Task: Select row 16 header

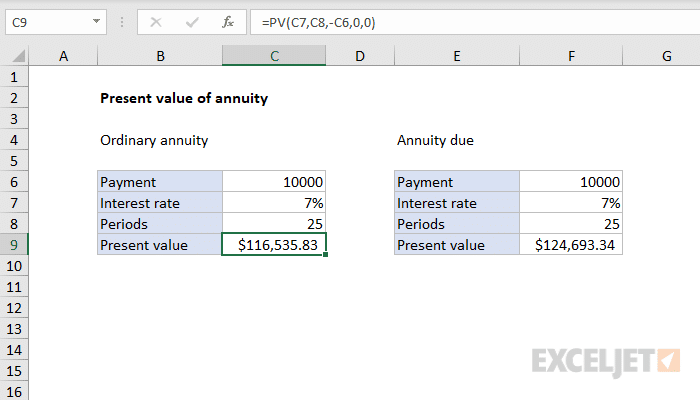Action: click(x=14, y=391)
